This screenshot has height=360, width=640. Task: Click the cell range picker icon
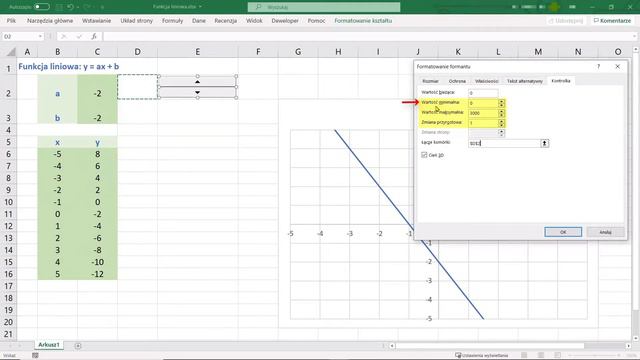click(544, 143)
